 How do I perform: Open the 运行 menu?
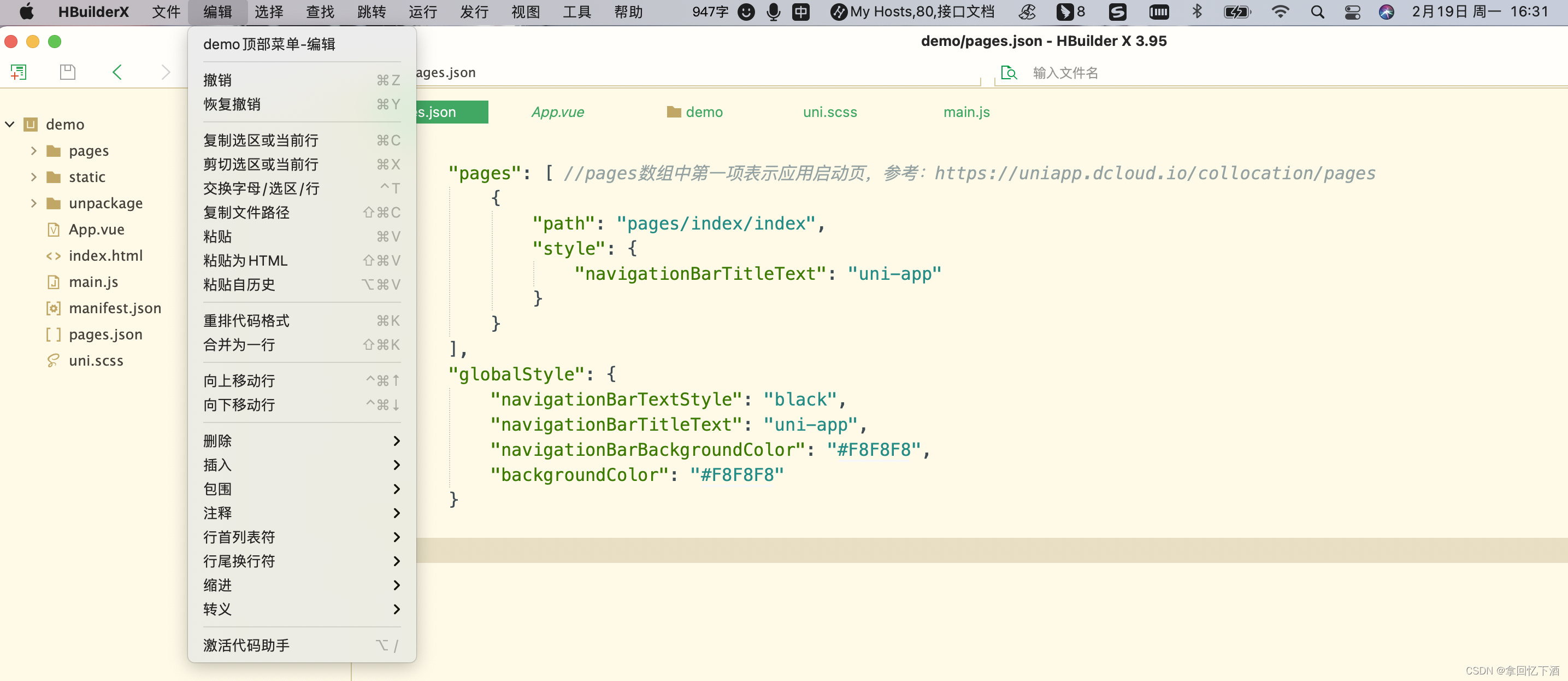[423, 11]
